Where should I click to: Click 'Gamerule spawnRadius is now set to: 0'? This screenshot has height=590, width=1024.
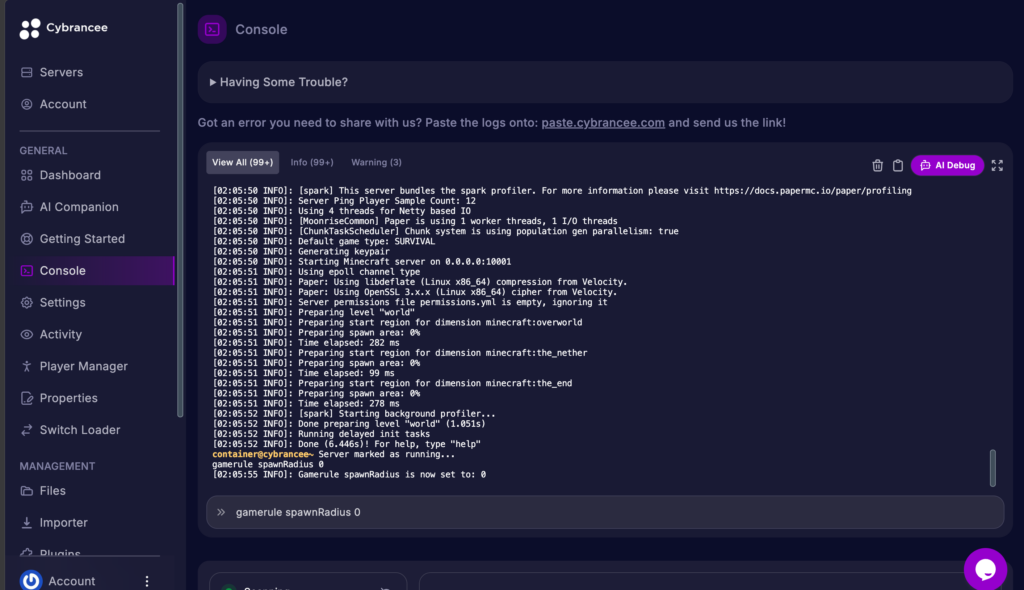(x=392, y=474)
